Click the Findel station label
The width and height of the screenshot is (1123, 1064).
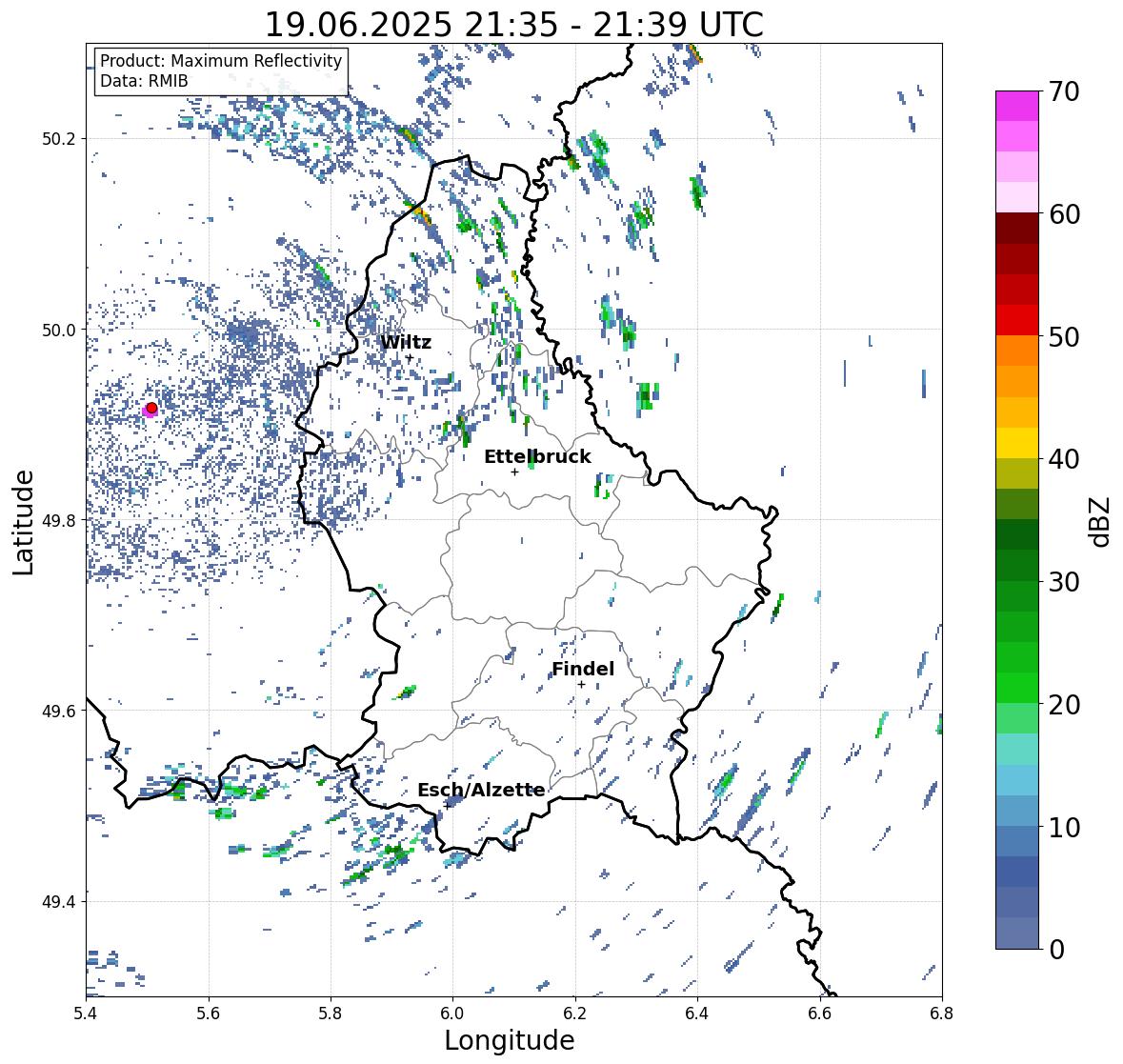coord(583,669)
